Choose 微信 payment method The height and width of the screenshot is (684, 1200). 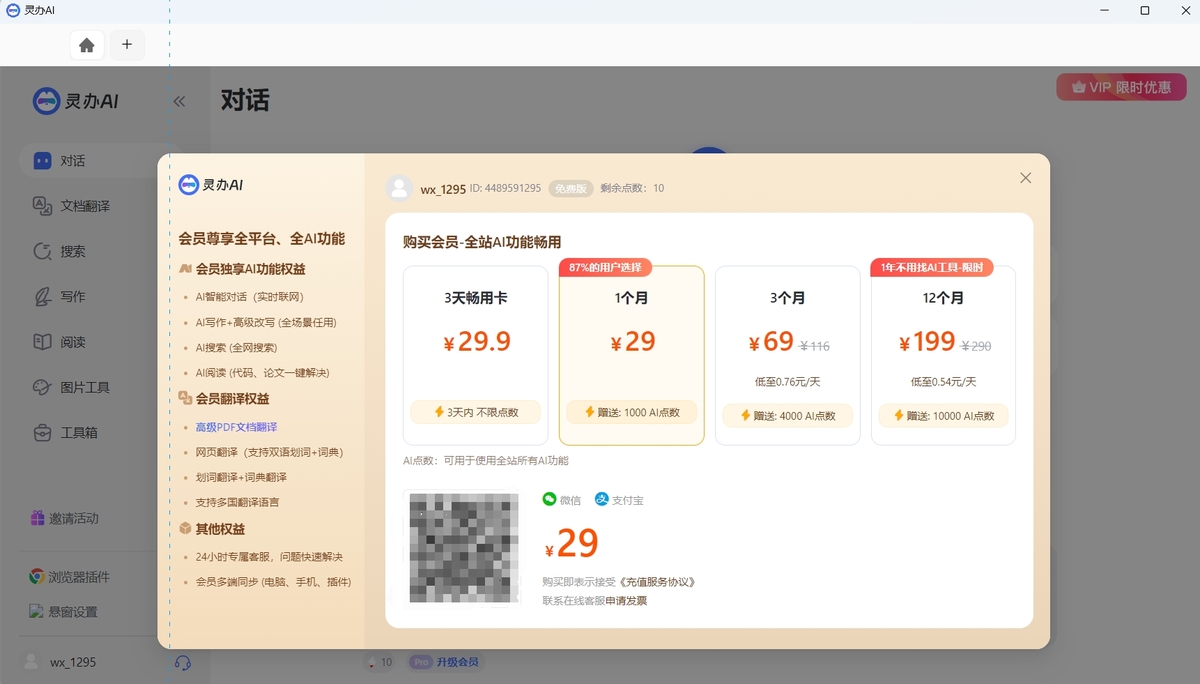tap(562, 500)
